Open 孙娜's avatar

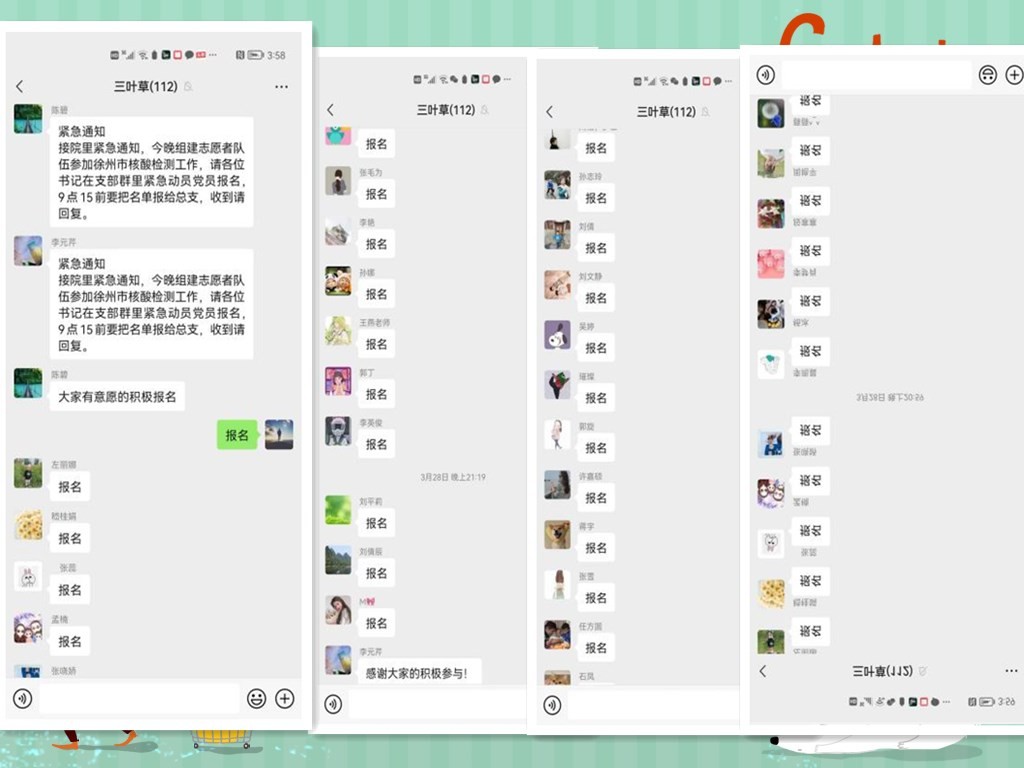[338, 281]
